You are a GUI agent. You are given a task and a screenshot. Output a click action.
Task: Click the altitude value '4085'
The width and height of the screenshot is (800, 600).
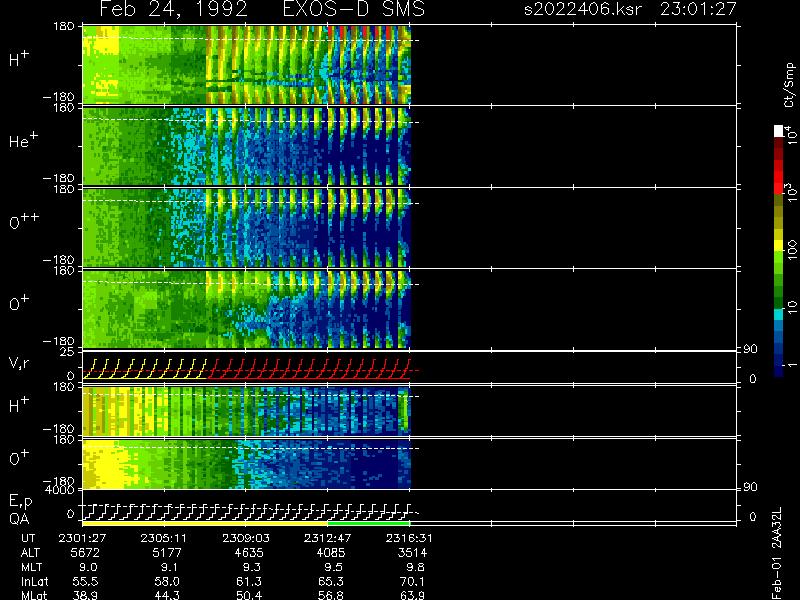point(331,553)
